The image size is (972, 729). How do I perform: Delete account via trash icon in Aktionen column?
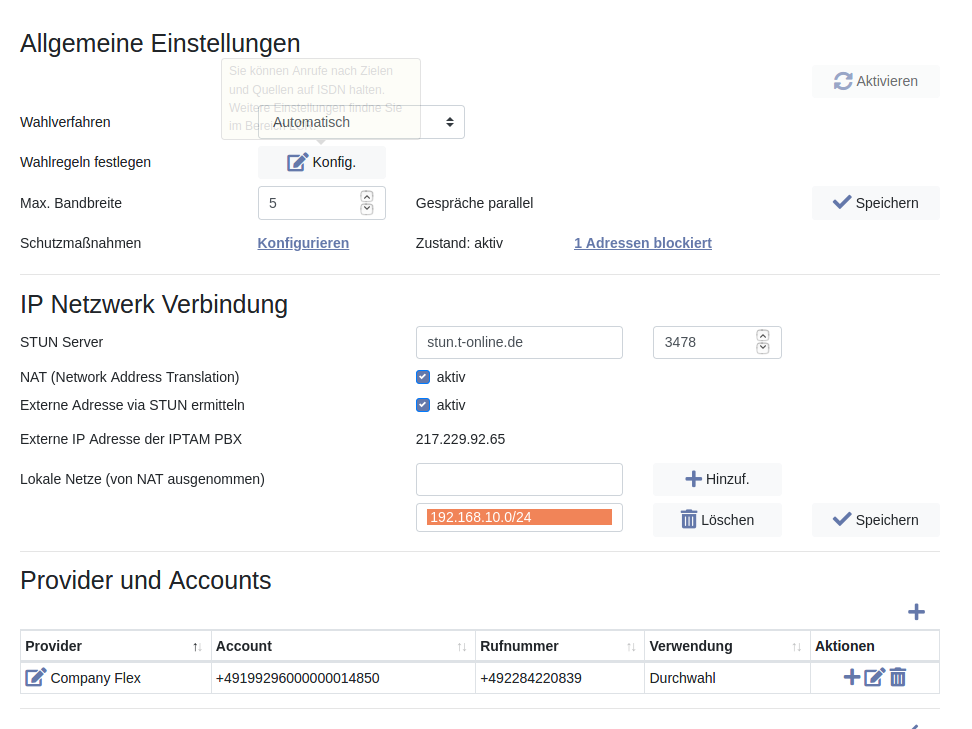click(x=898, y=677)
